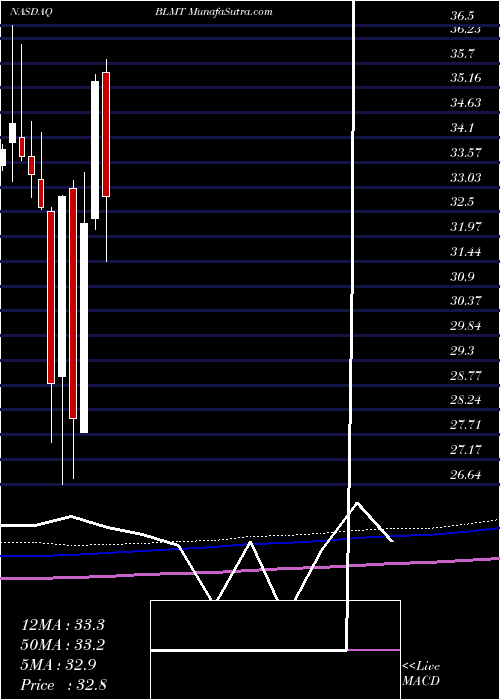Click the 34.1 price axis label
Image resolution: width=500 pixels, height=700 pixels.
pos(462,129)
